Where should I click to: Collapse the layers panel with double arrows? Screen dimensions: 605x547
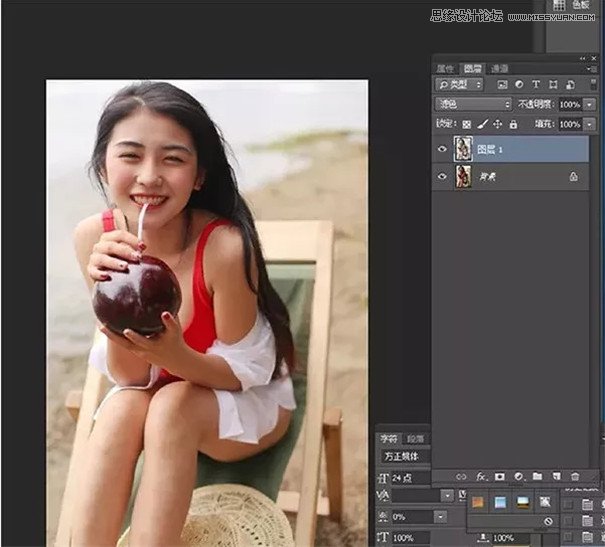click(x=583, y=59)
